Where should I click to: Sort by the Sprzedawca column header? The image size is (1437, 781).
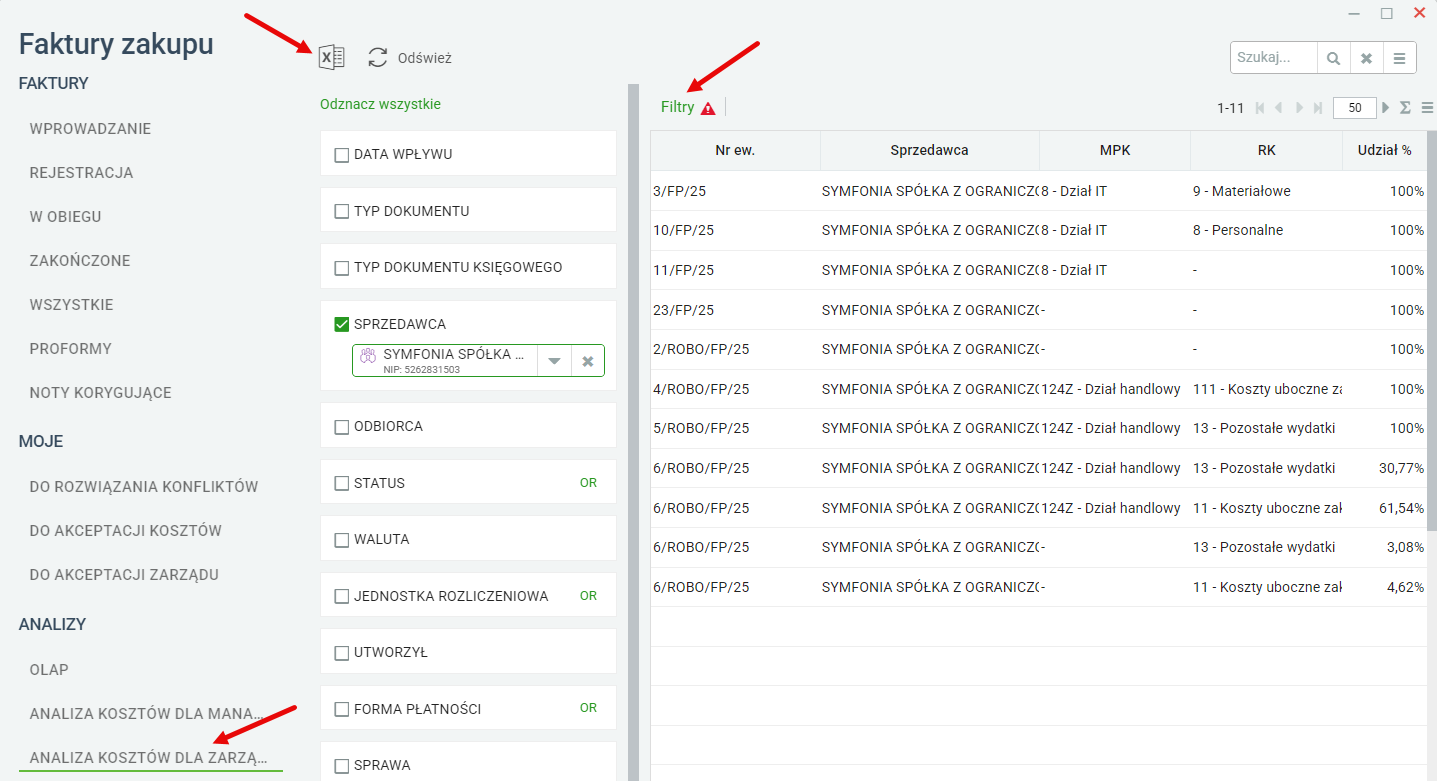(x=929, y=151)
